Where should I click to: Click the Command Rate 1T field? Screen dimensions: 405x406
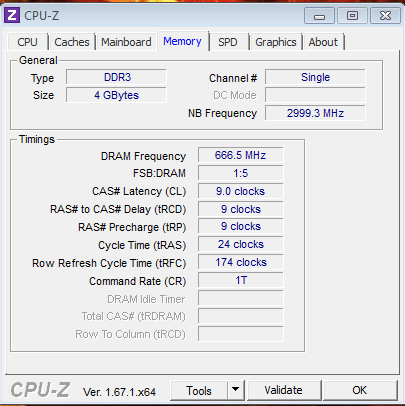coord(241,280)
